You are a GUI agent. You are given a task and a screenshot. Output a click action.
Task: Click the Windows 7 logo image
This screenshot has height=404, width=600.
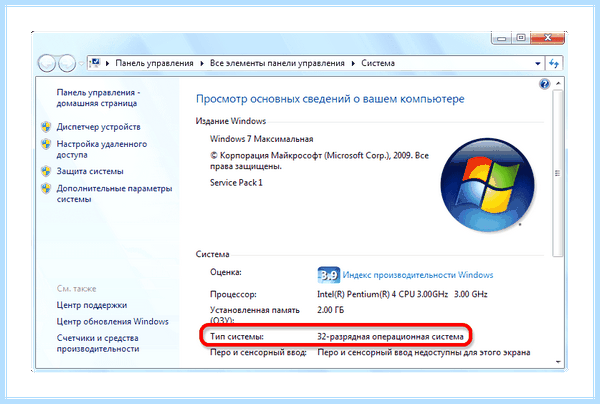[x=487, y=185]
